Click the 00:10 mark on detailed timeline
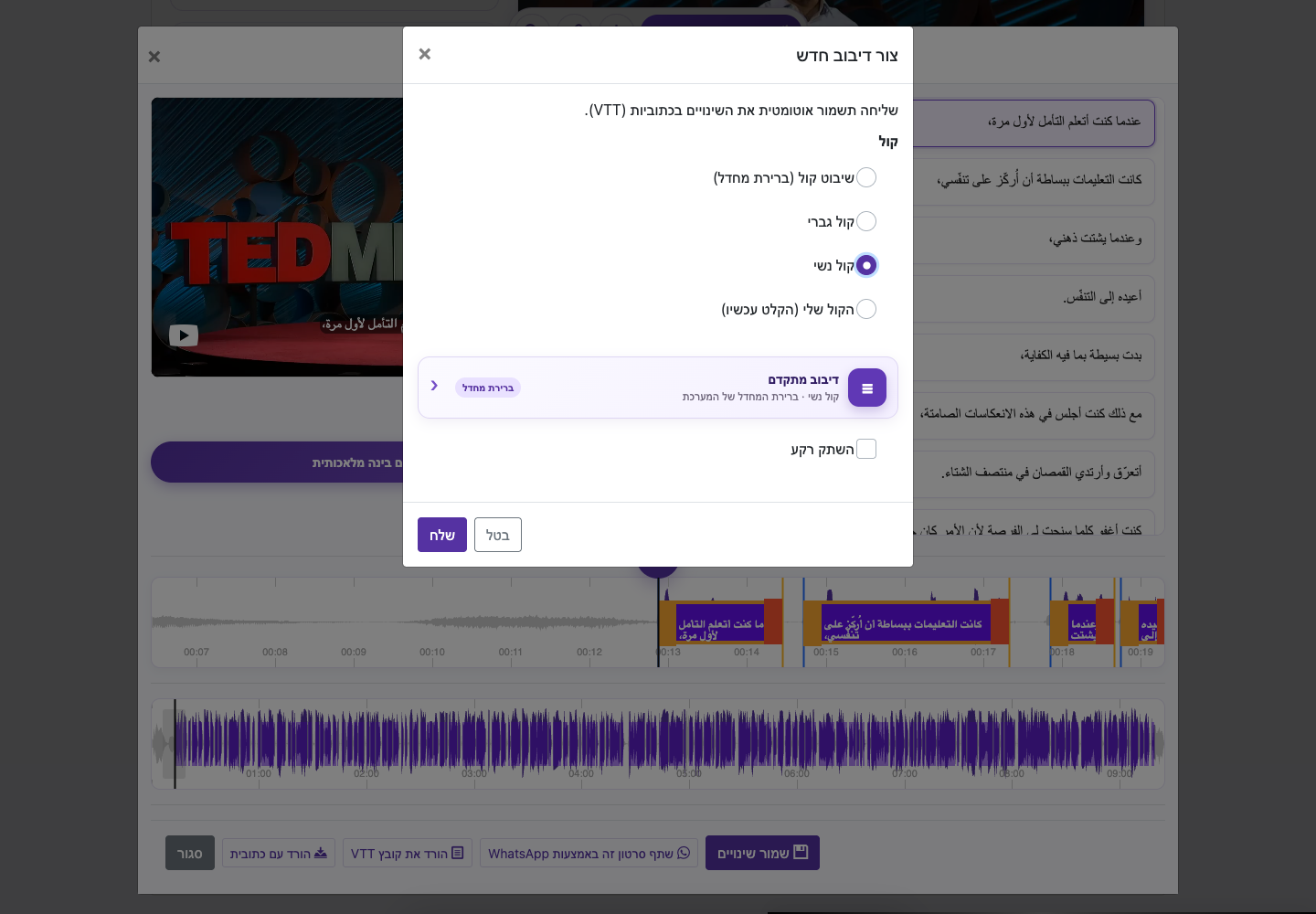The image size is (1316, 914). tap(432, 652)
